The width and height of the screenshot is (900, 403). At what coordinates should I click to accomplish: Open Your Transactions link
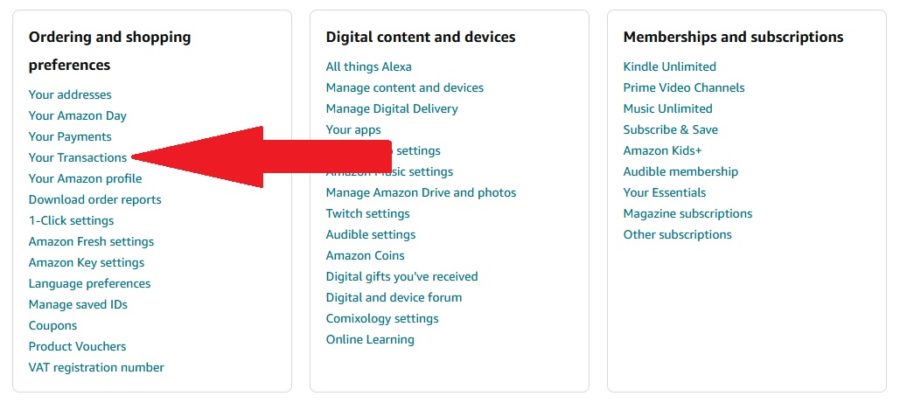coord(77,157)
